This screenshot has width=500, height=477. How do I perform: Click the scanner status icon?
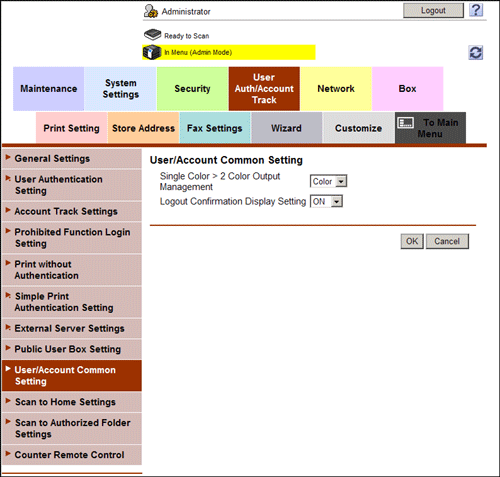(152, 35)
